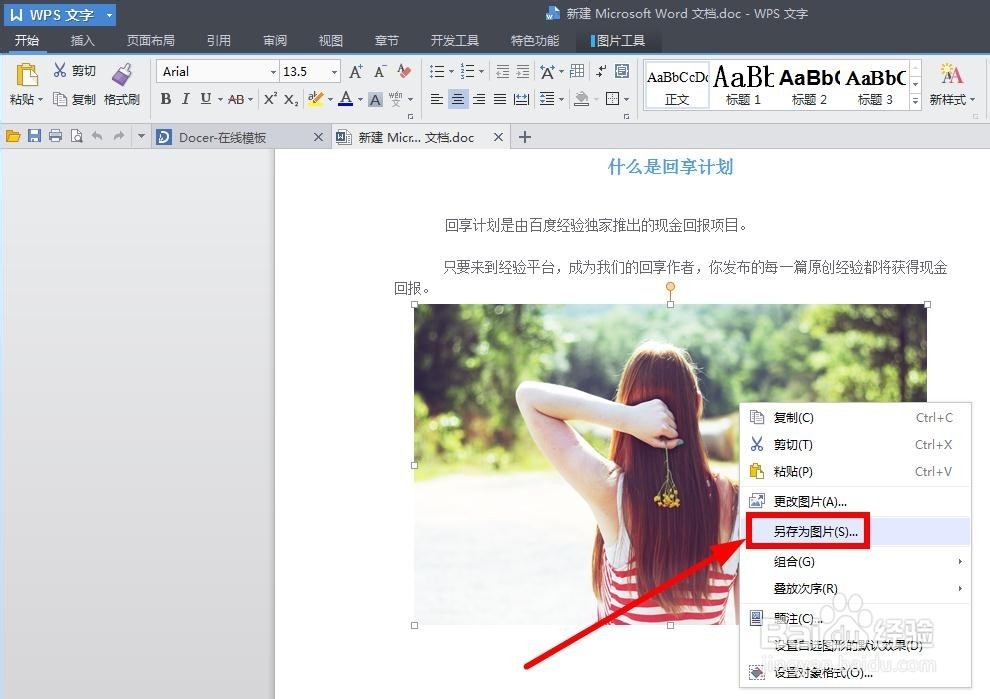Open print preview icon
990x699 pixels.
(x=76, y=136)
